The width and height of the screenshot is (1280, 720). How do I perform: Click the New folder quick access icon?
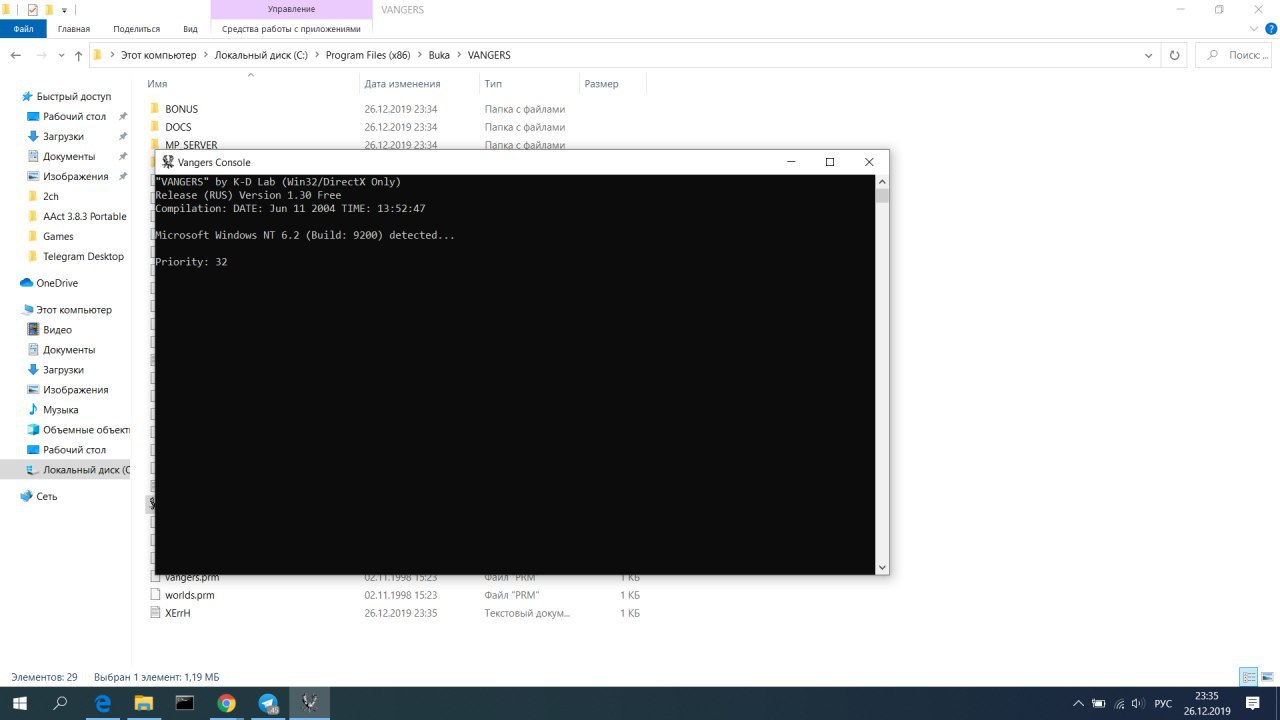click(49, 9)
